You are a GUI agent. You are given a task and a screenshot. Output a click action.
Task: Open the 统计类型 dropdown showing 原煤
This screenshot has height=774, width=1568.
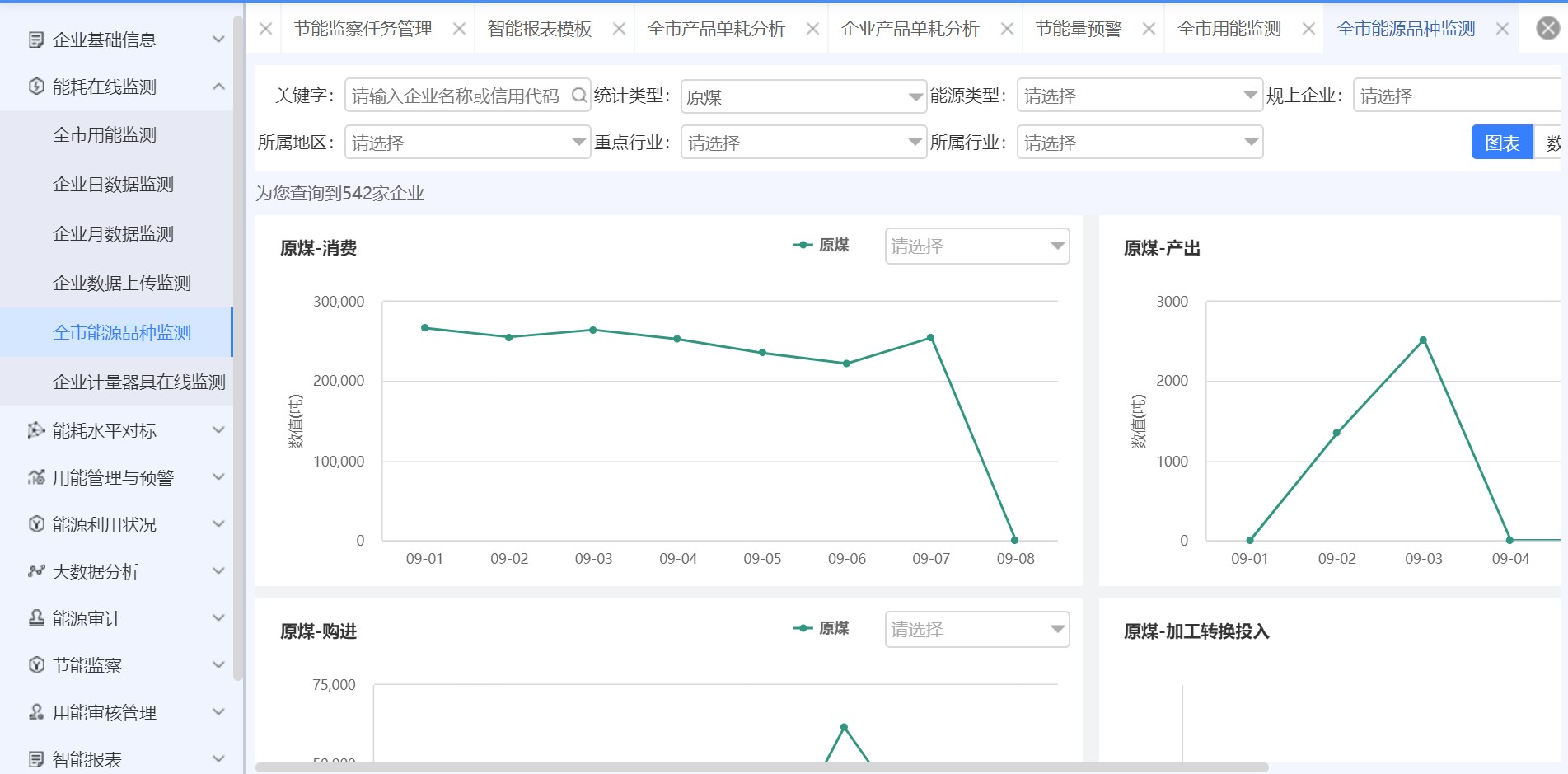[803, 97]
